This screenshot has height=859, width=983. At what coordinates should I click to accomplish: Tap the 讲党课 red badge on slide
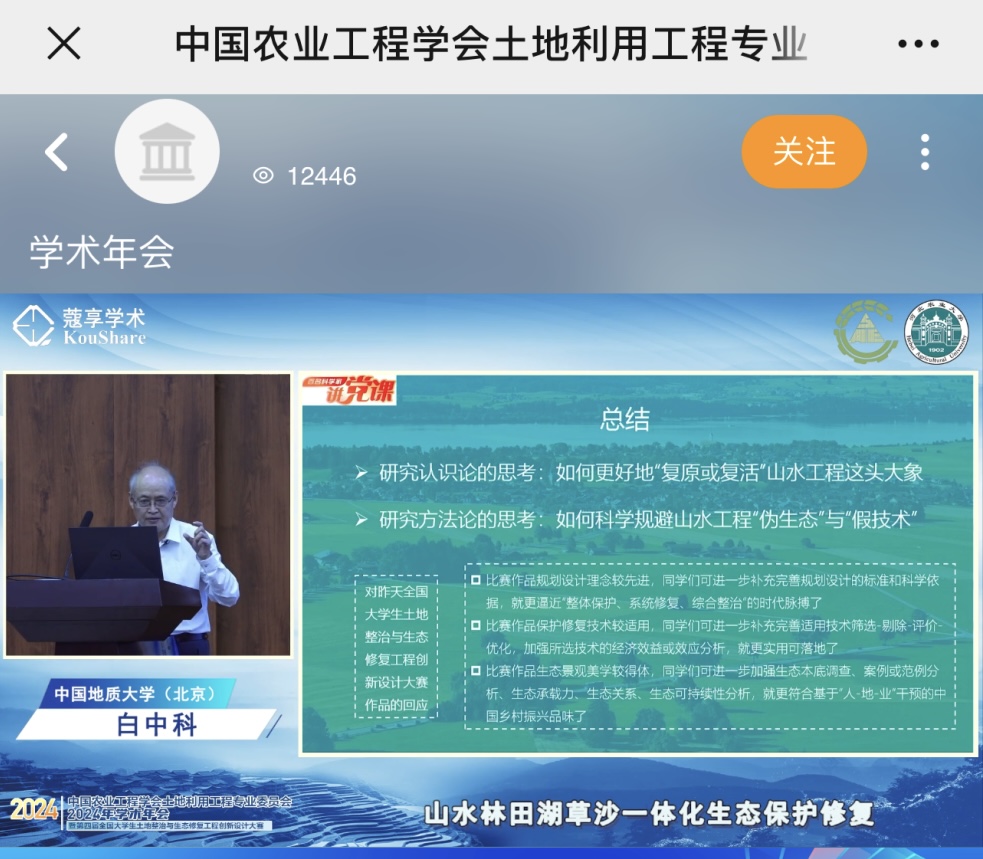pyautogui.click(x=349, y=389)
